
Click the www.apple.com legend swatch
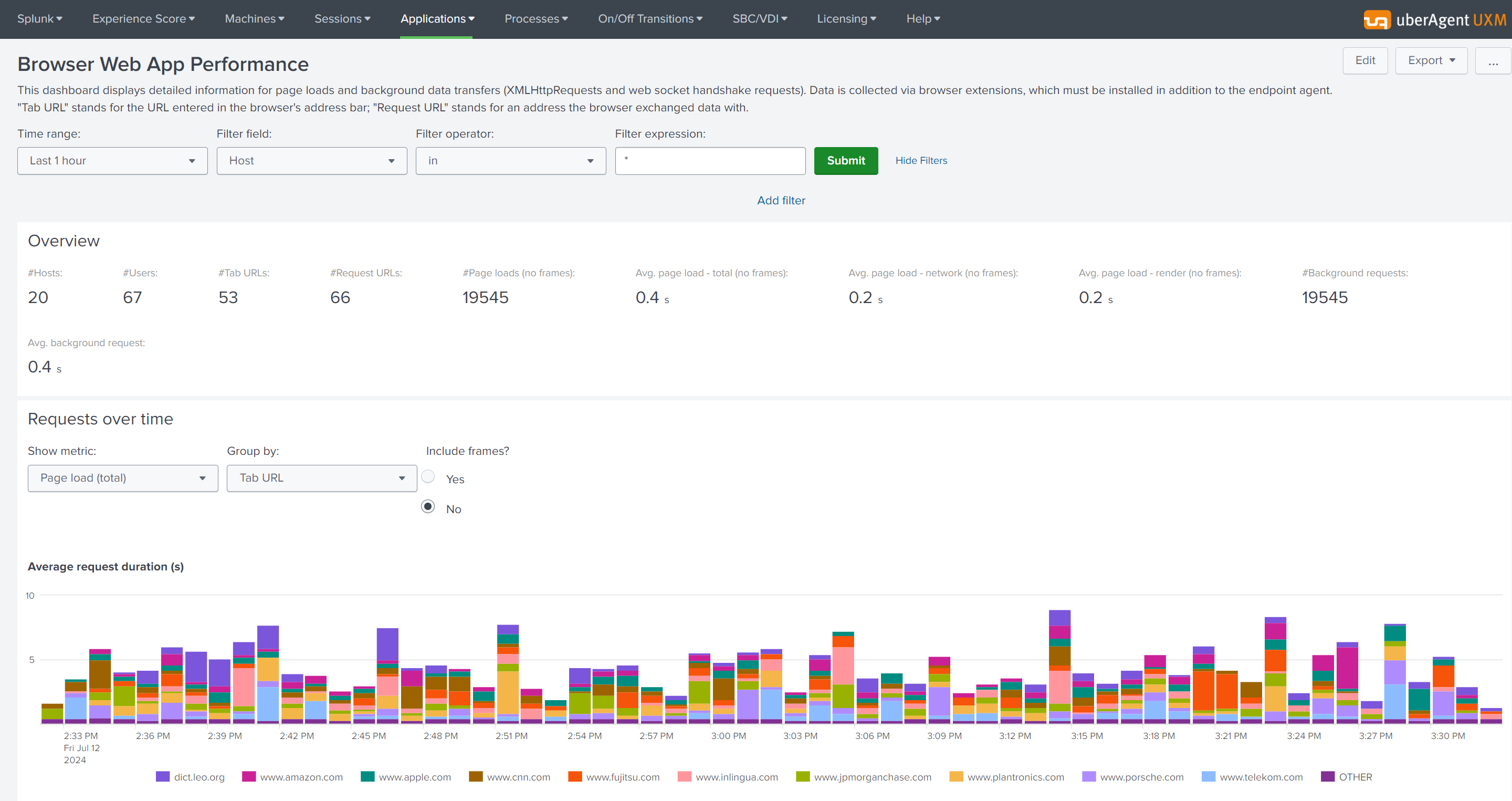[367, 776]
